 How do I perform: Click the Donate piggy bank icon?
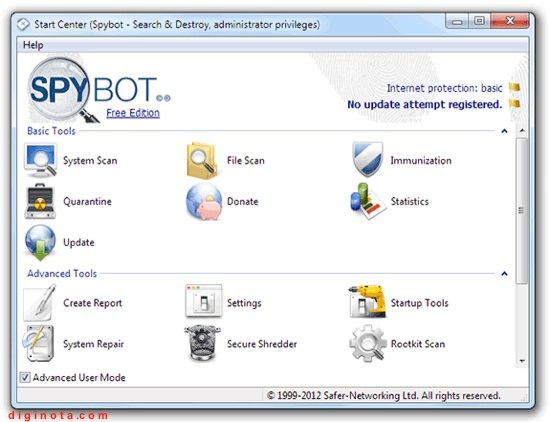click(204, 202)
